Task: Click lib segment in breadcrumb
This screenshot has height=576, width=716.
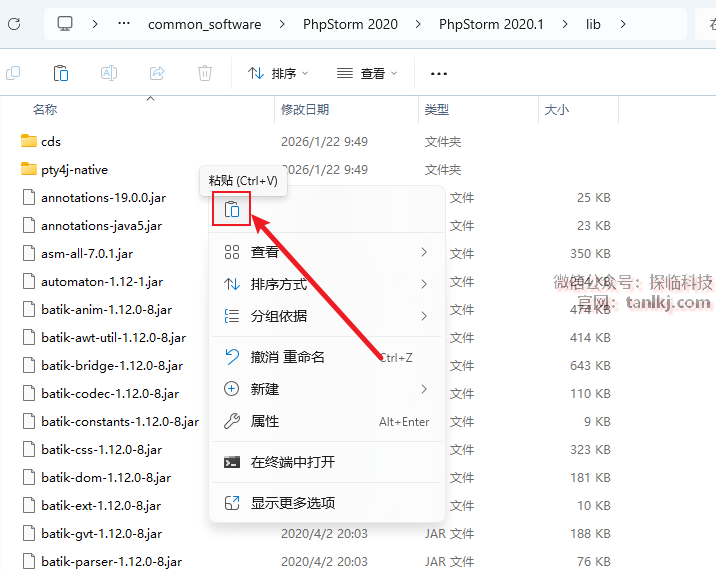Action: tap(593, 24)
